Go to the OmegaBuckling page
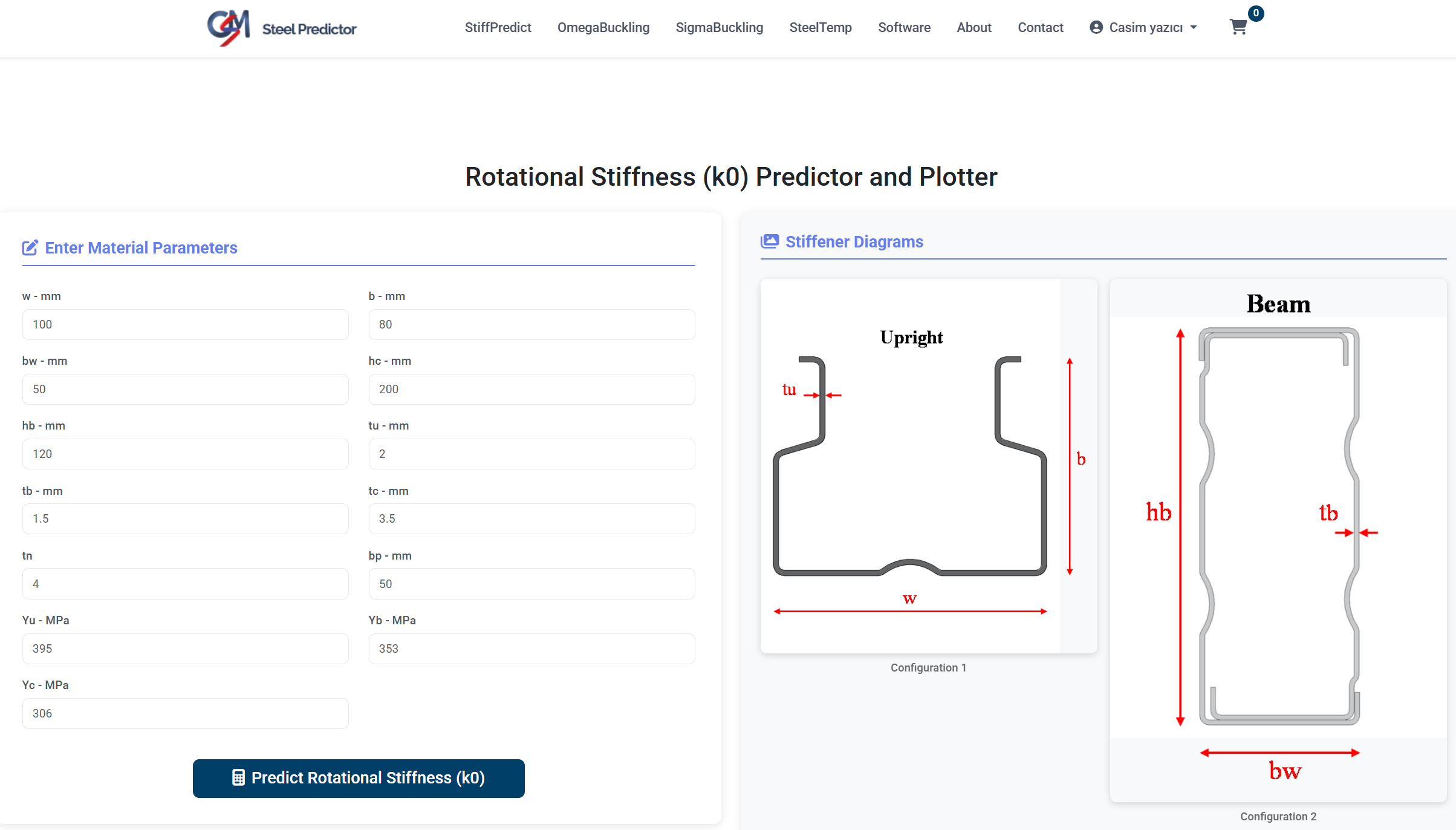Viewport: 1456px width, 830px height. click(x=603, y=27)
